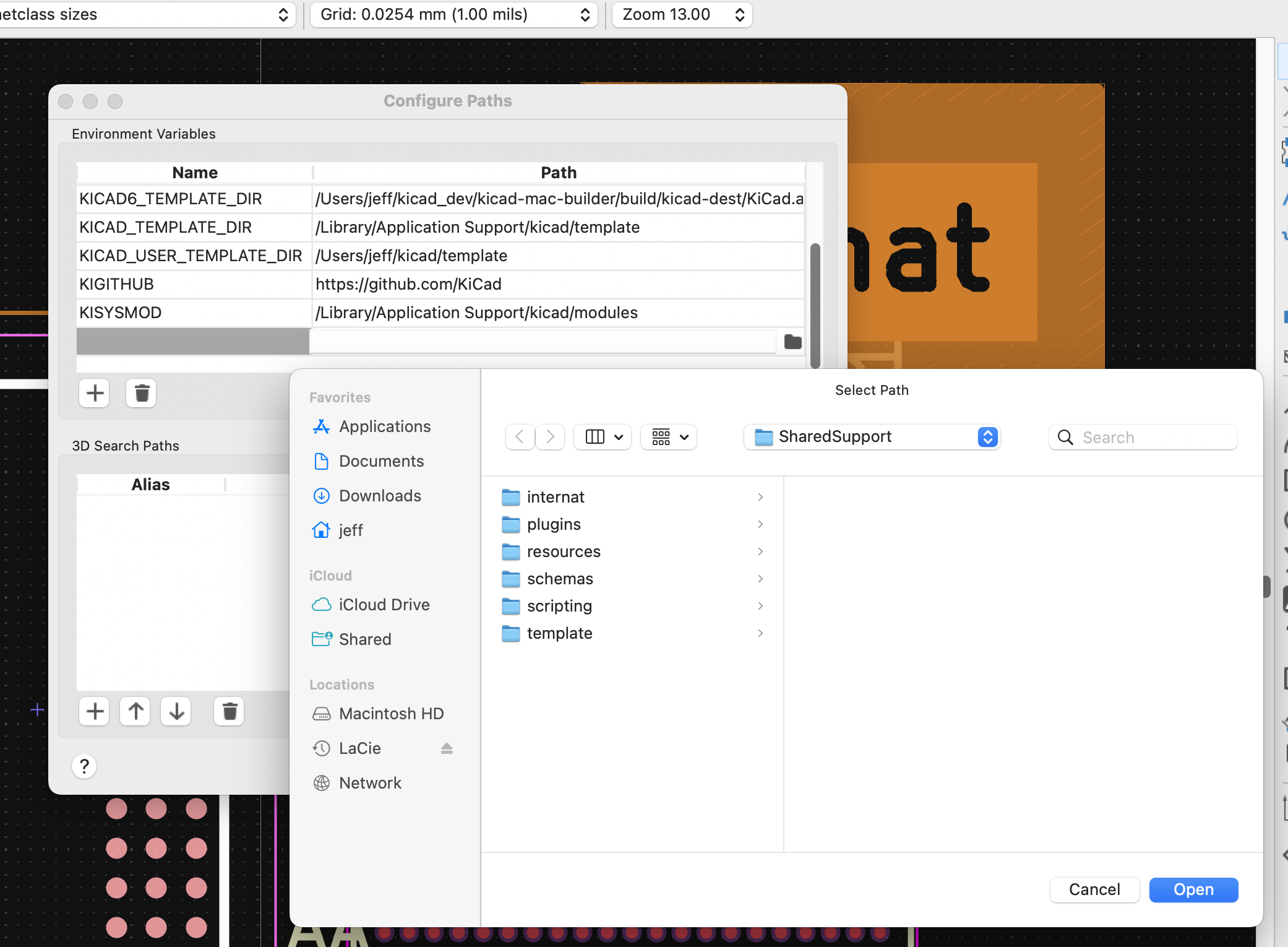This screenshot has width=1288, height=947.
Task: Open Downloads from the sidebar
Action: [380, 495]
